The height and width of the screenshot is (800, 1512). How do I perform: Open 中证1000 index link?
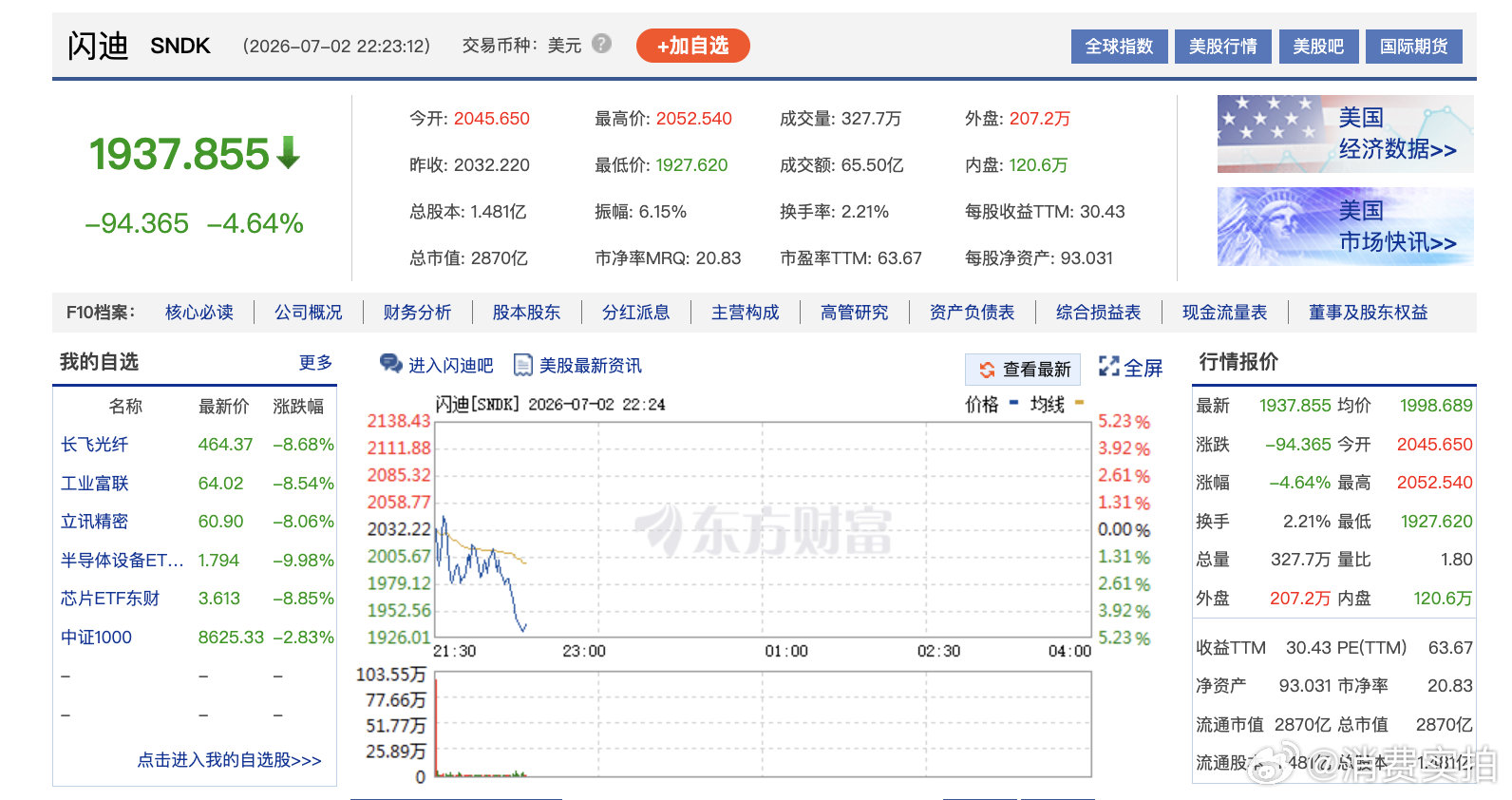(96, 637)
